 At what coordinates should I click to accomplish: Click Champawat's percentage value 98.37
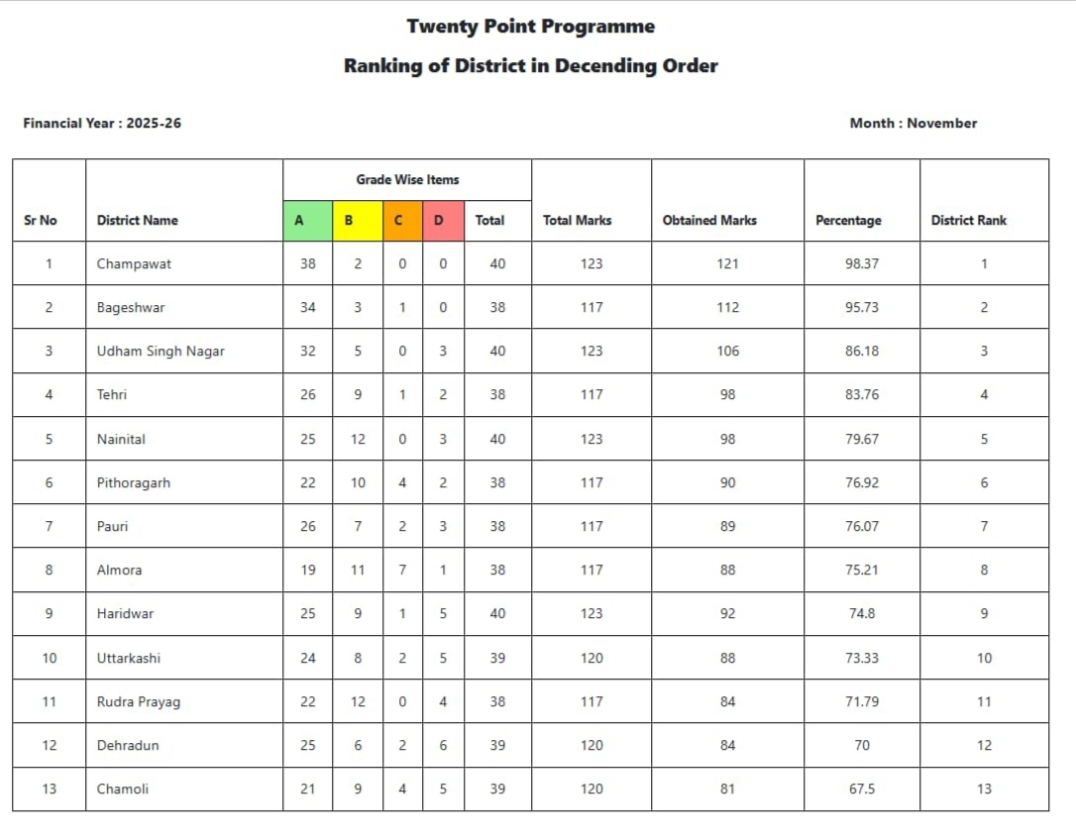coord(861,264)
